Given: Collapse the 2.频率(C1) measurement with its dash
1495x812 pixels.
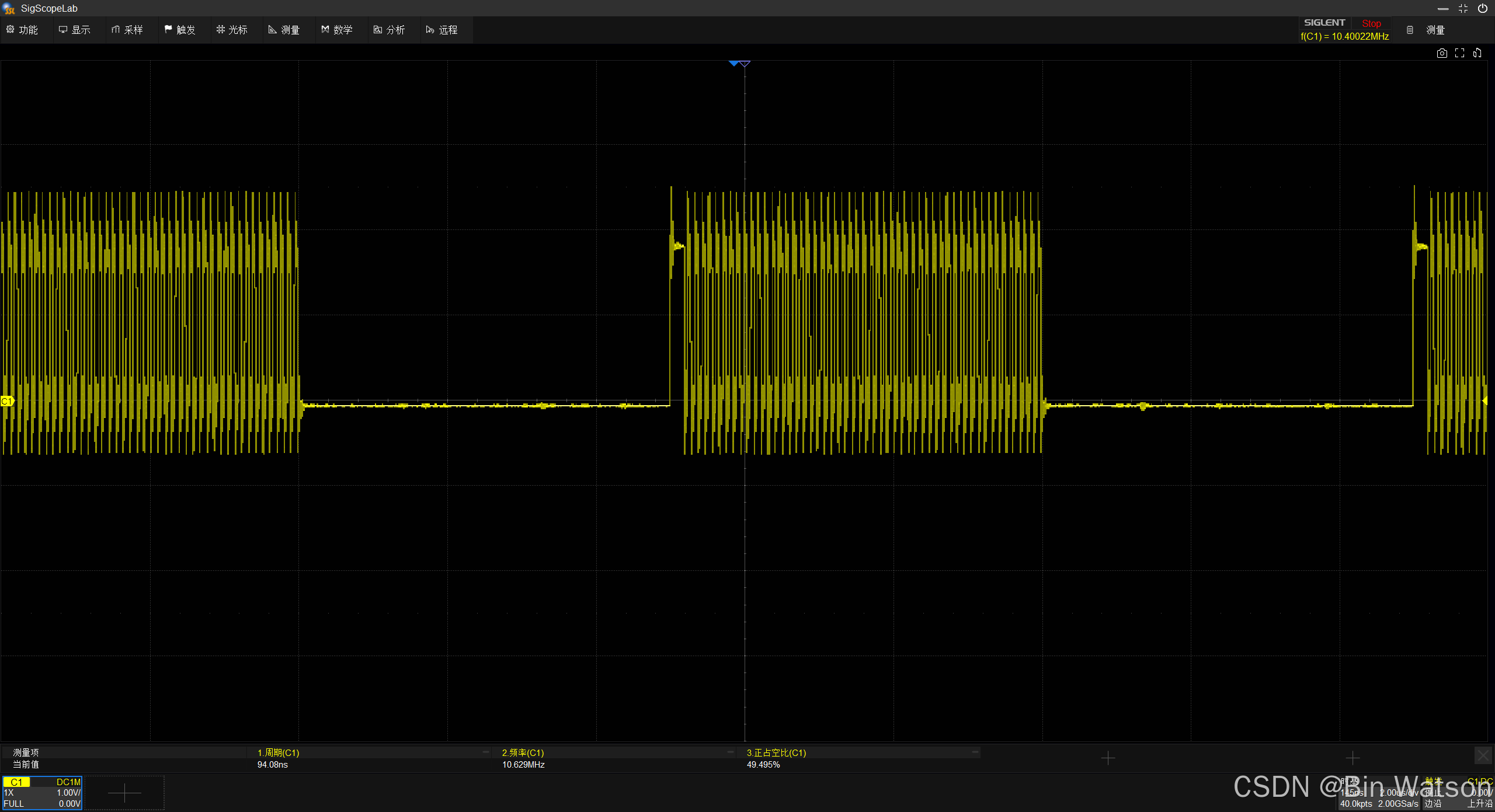Looking at the screenshot, I should click(730, 752).
